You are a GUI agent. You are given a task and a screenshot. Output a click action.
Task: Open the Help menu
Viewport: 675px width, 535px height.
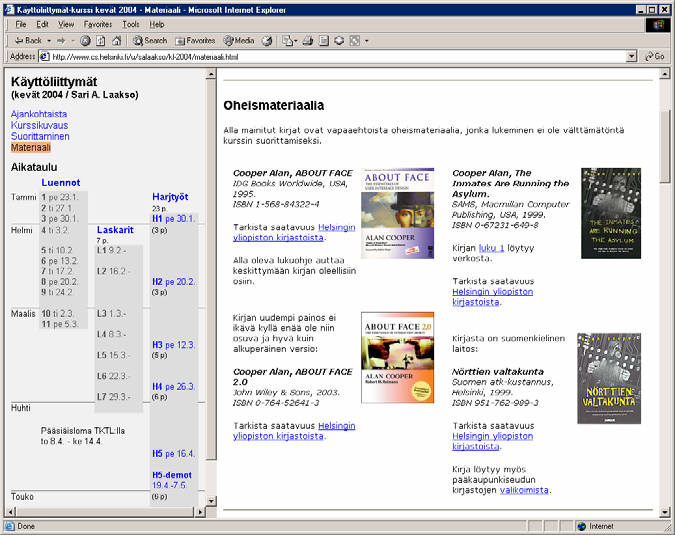click(x=157, y=25)
